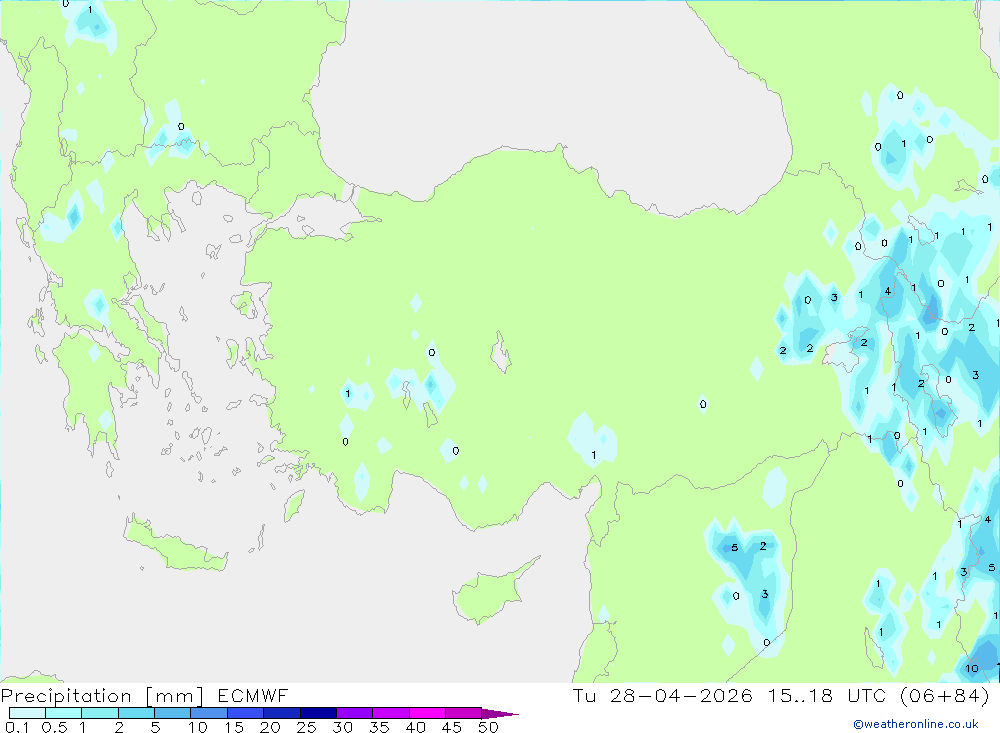The image size is (1000, 733).
Task: Select the 2–5 mm legend color swatch
Action: 136,713
